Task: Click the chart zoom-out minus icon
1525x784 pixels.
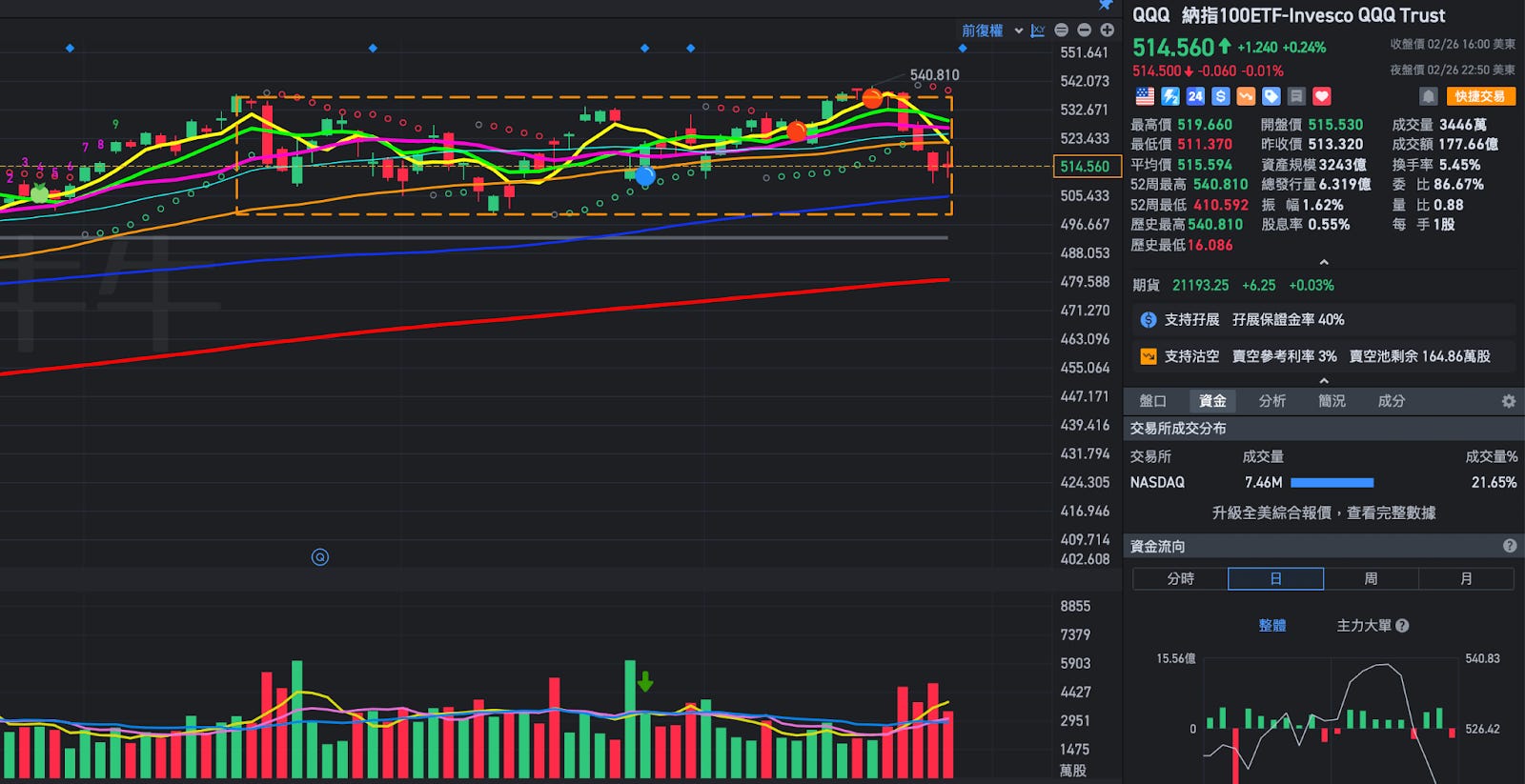Action: click(1084, 30)
